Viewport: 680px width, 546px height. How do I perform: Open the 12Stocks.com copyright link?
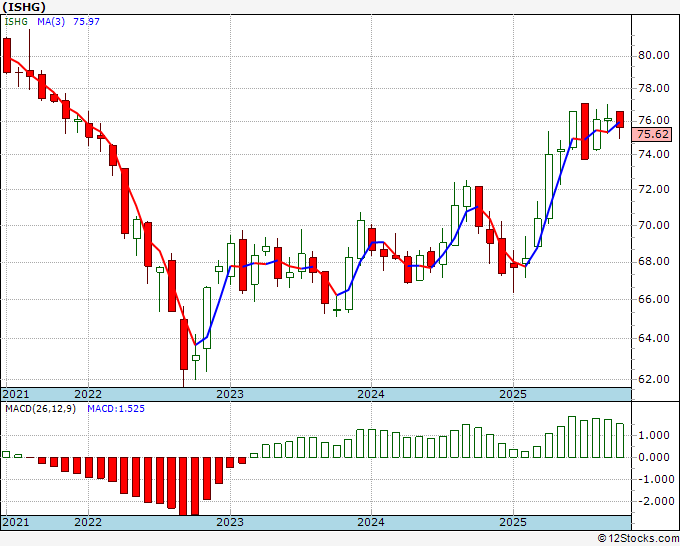click(x=638, y=539)
